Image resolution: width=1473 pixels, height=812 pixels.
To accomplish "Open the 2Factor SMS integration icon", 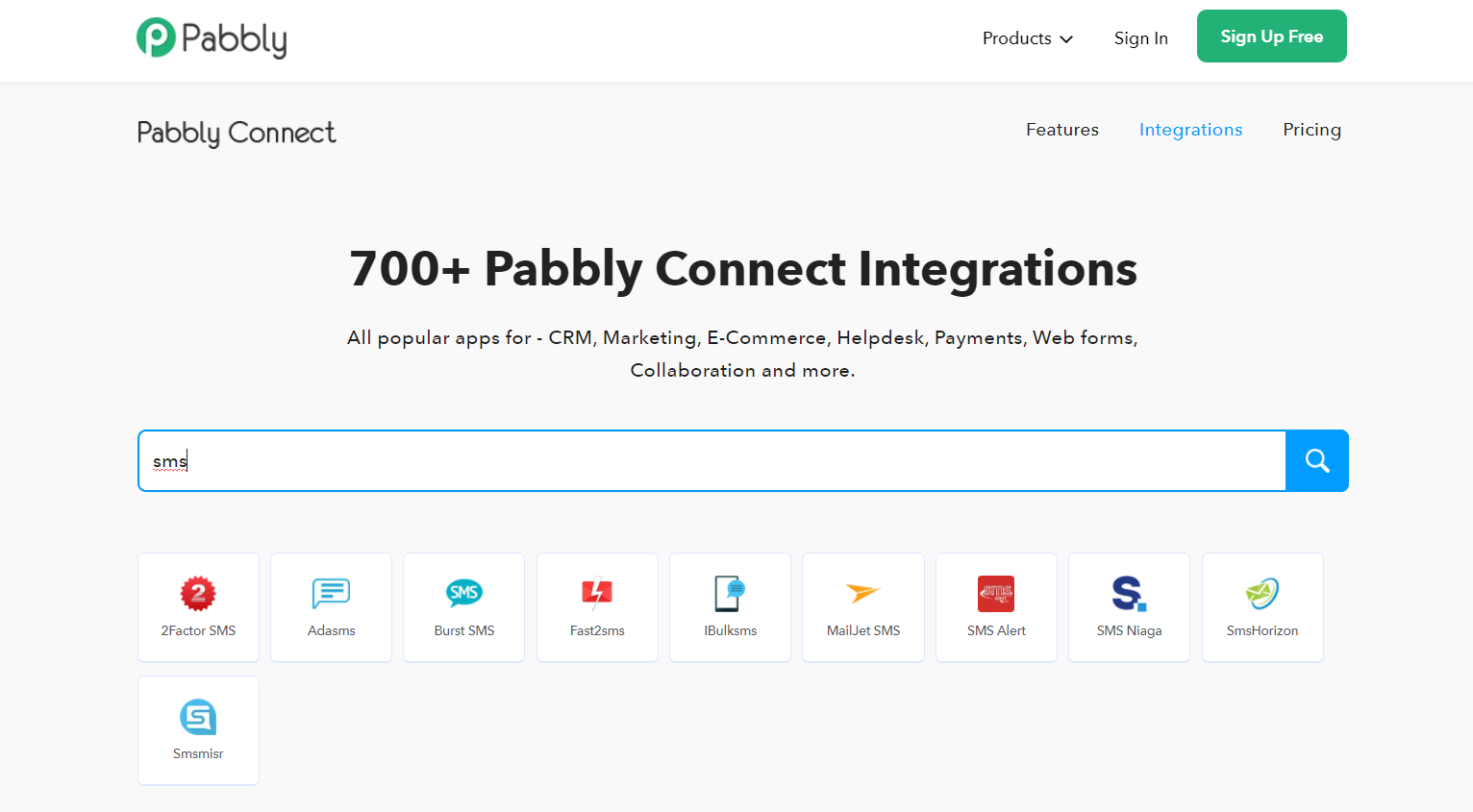I will (x=198, y=593).
